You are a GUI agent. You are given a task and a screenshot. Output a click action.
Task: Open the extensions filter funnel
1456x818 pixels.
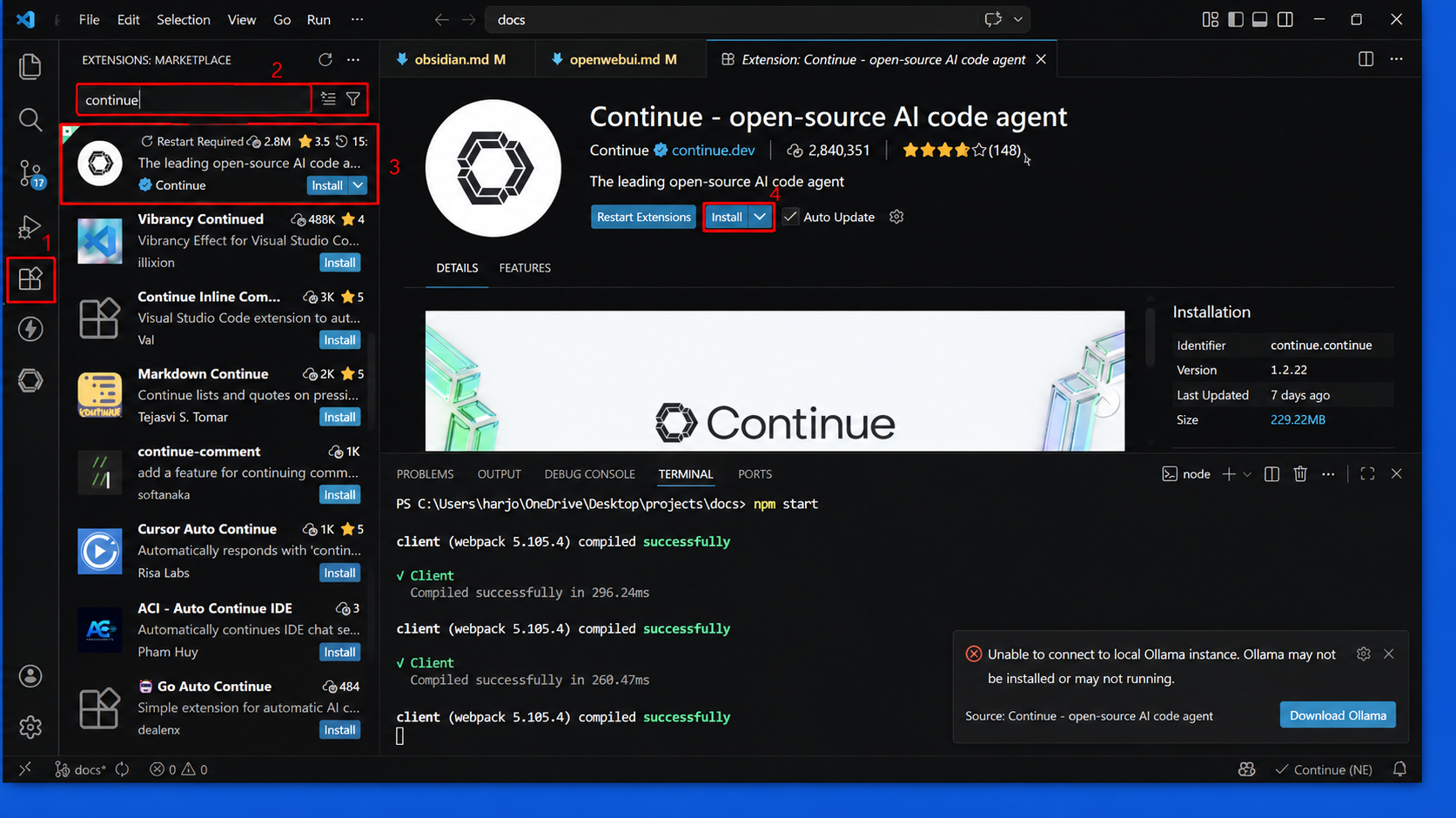pos(353,99)
